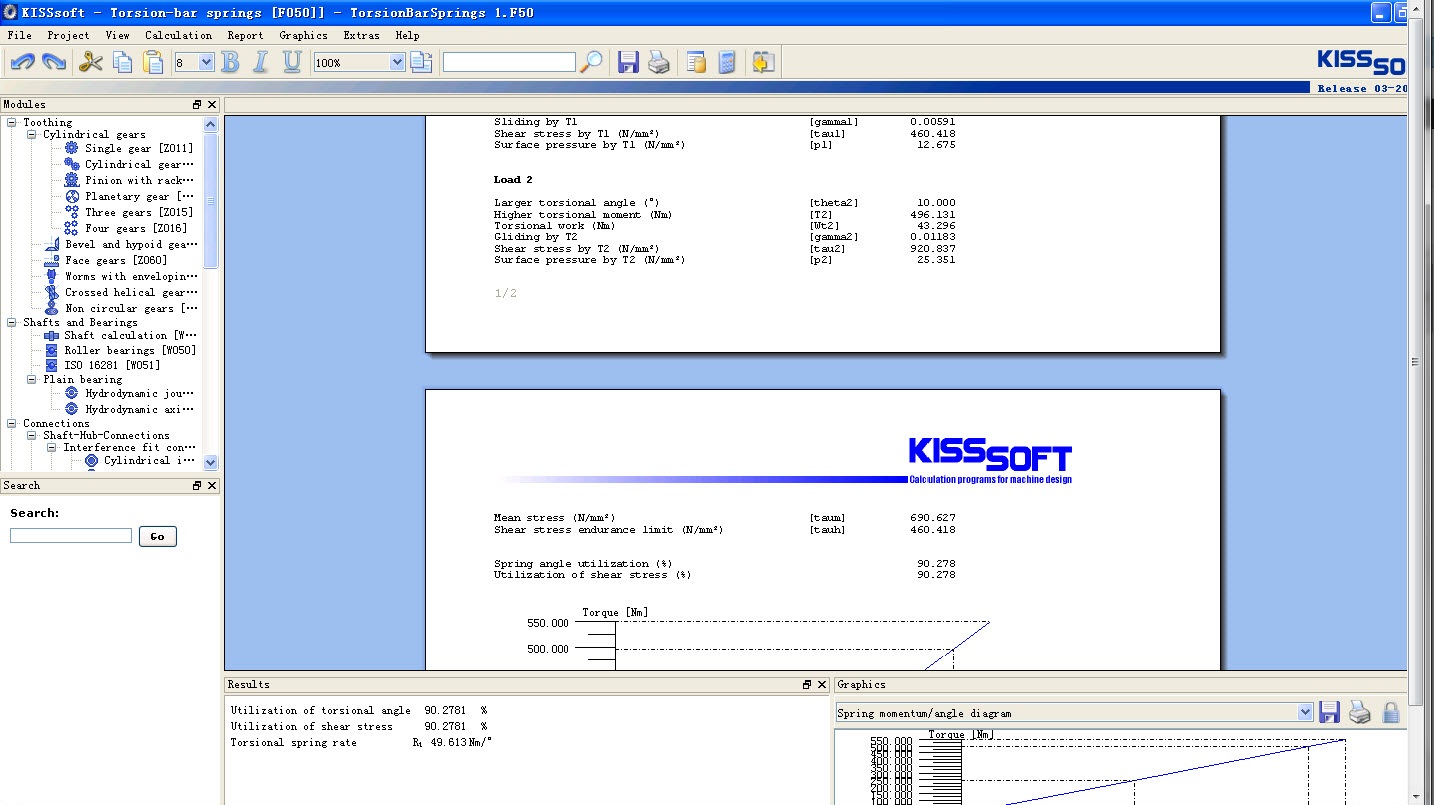
Task: Click Modules tree scrollbar down arrow
Action: 210,462
